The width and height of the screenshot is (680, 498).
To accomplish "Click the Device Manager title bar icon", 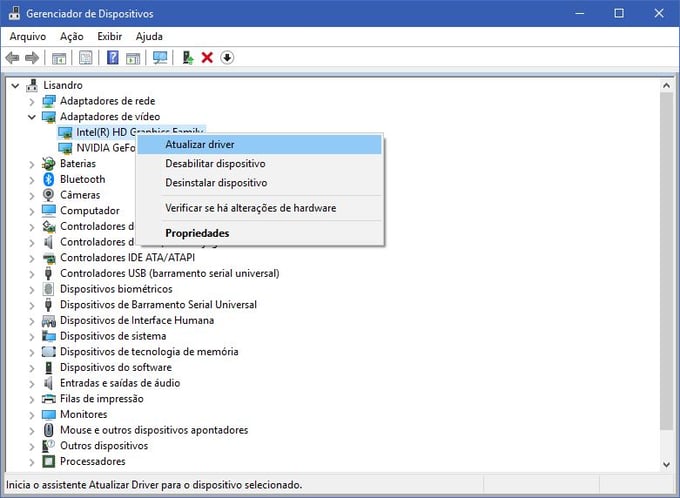I will (x=14, y=13).
